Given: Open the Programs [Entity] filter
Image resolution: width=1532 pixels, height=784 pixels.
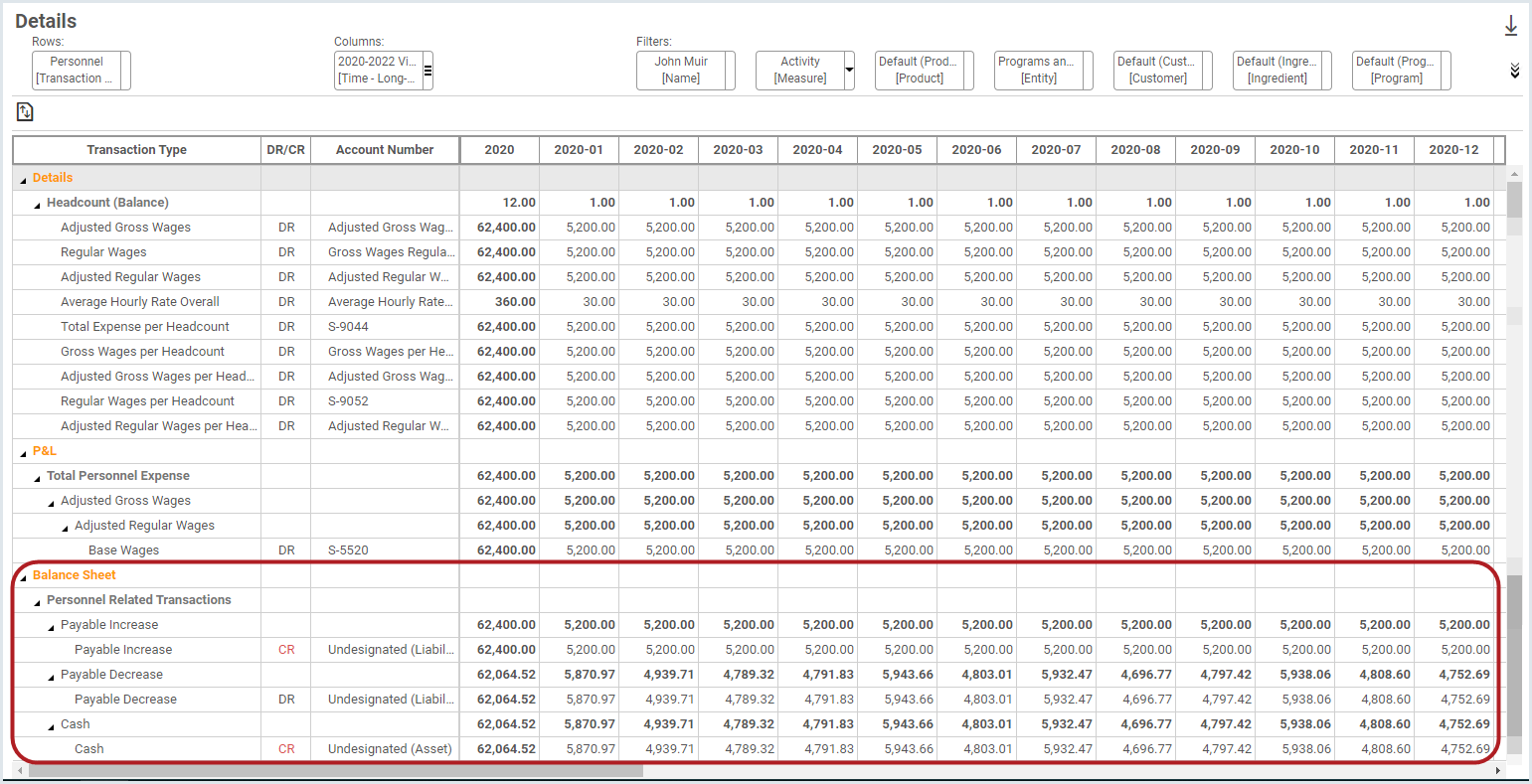Looking at the screenshot, I should pyautogui.click(x=1044, y=71).
